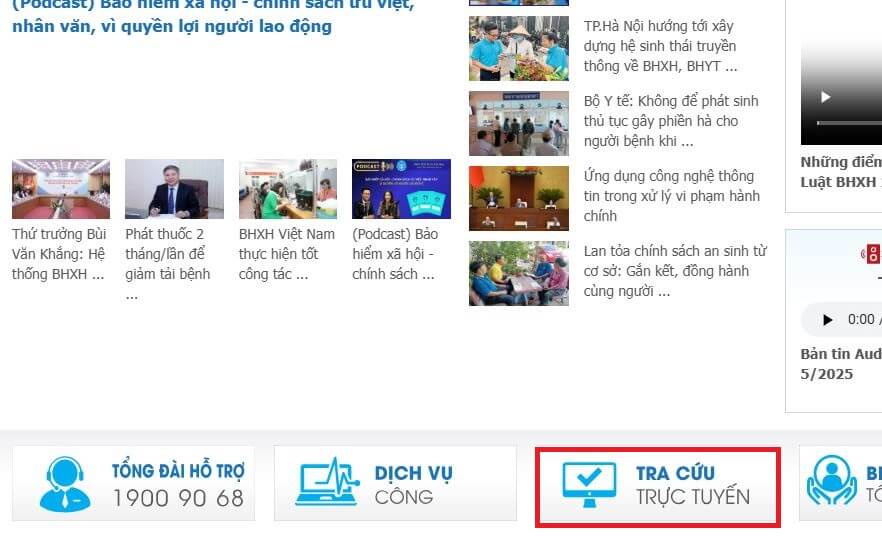Open the Podcast card thumbnail
This screenshot has height=536, width=882.
[402, 189]
